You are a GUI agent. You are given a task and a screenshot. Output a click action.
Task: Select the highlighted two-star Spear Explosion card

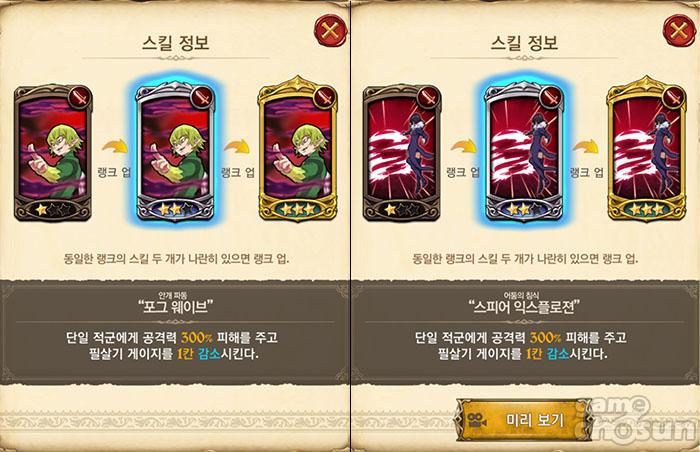524,152
